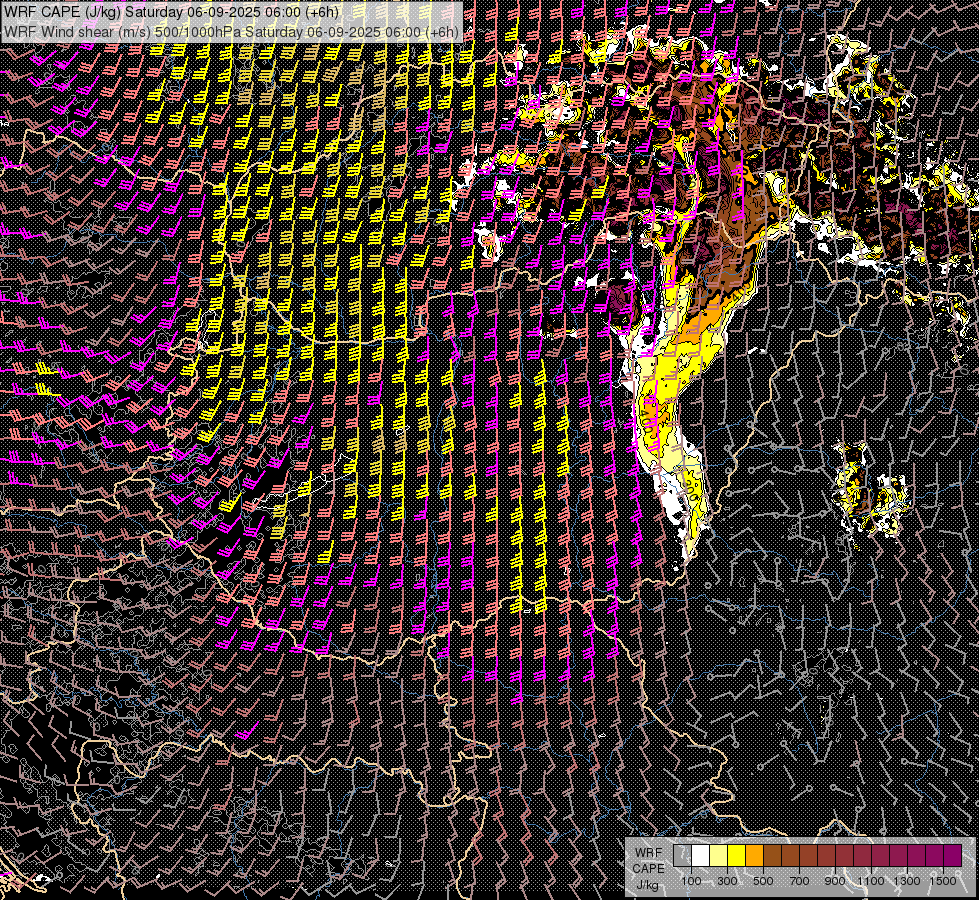
Task: Click the '300' legend value
Action: [x=727, y=881]
